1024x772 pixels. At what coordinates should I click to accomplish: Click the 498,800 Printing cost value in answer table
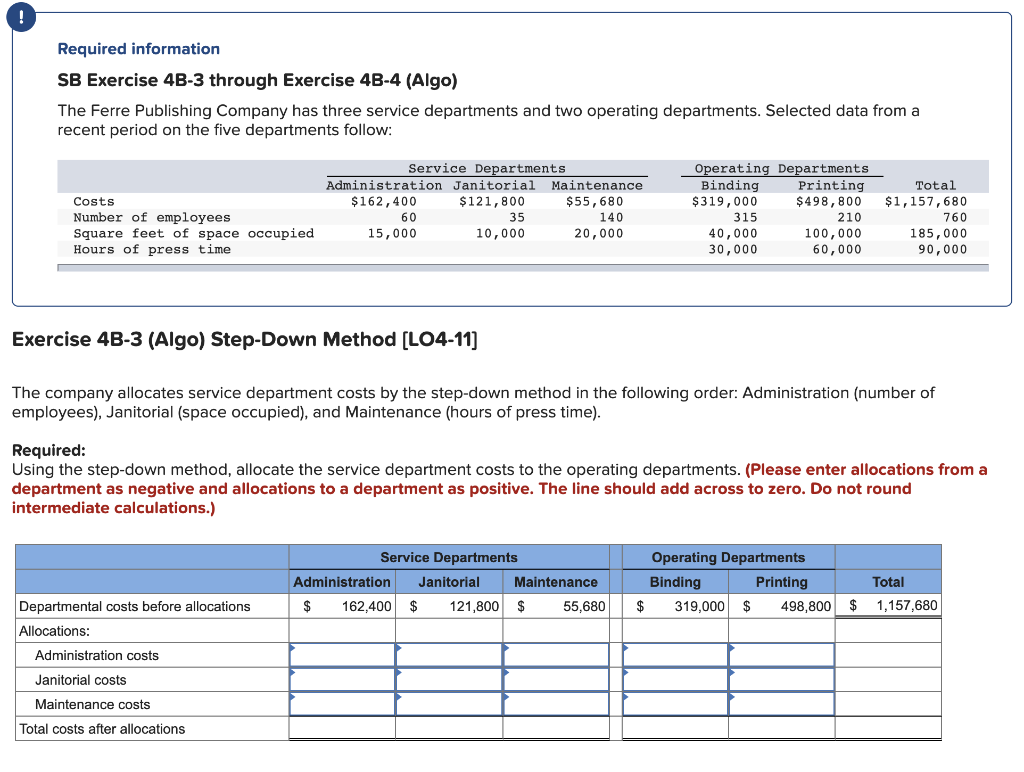click(806, 606)
